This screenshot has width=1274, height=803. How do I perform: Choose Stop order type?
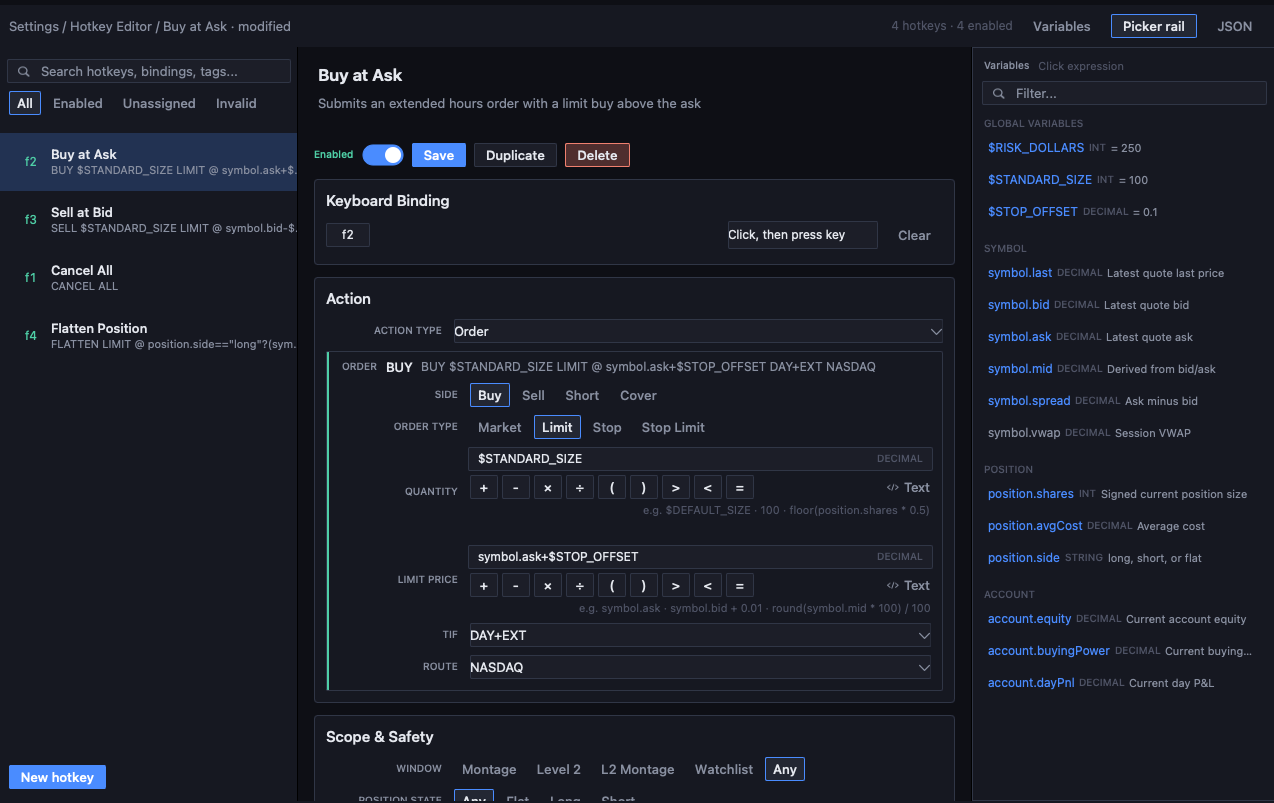tap(607, 427)
